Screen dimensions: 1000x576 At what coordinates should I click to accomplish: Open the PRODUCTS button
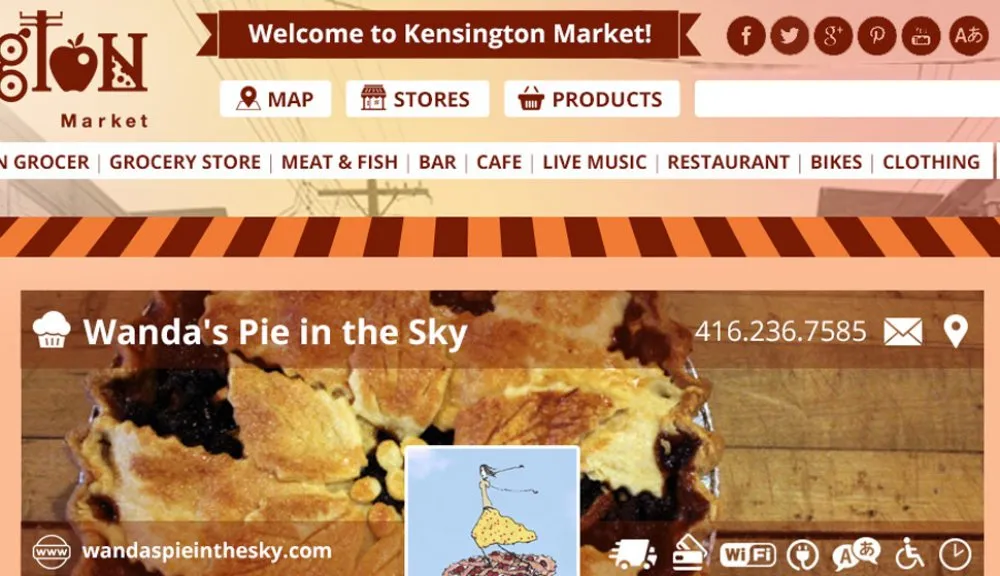coord(592,99)
